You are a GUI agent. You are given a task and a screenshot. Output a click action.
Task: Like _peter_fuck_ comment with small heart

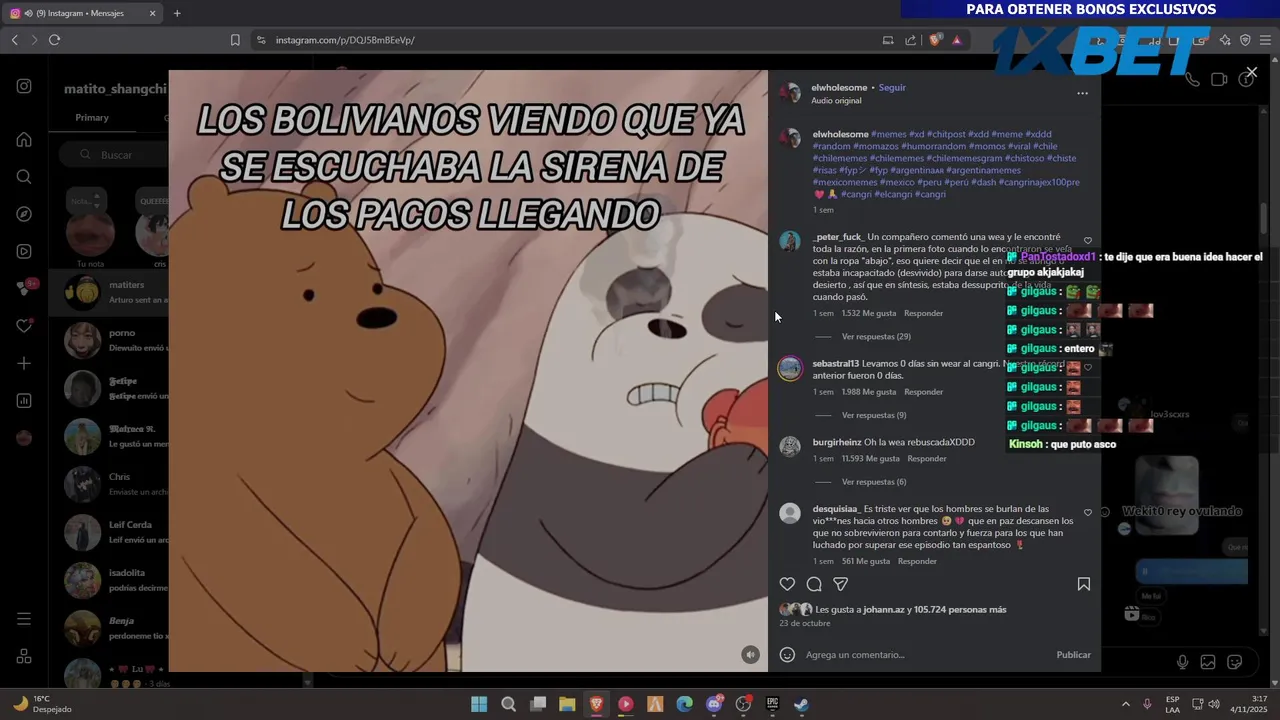coord(1088,241)
